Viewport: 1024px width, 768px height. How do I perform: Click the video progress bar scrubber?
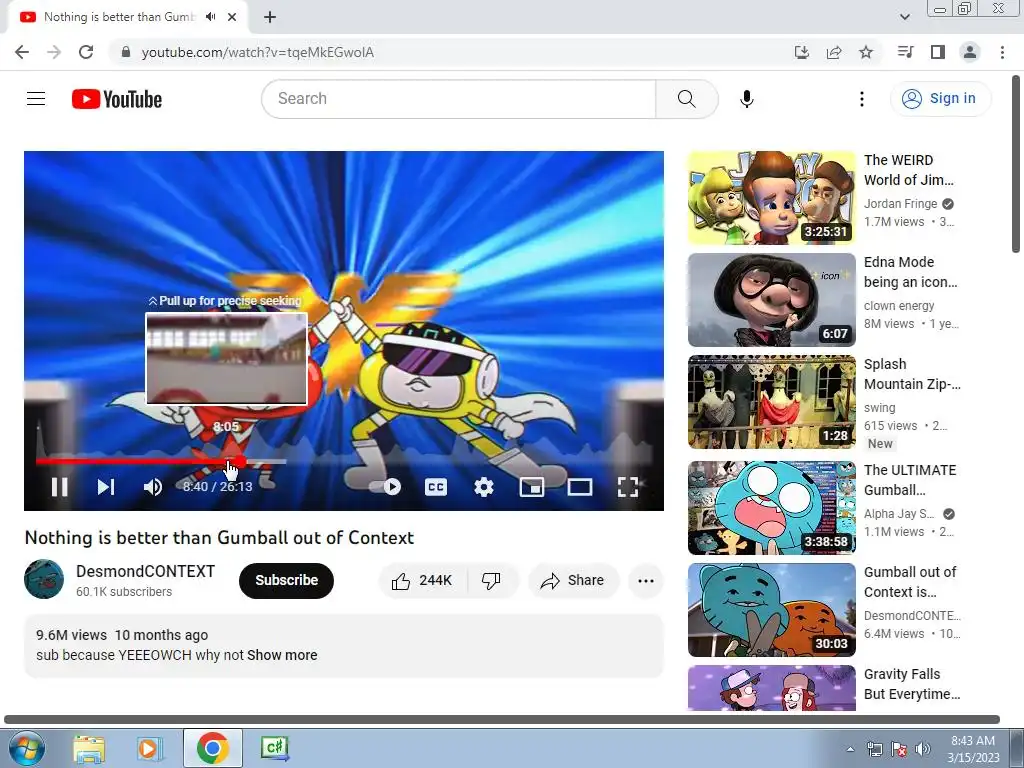(x=240, y=462)
